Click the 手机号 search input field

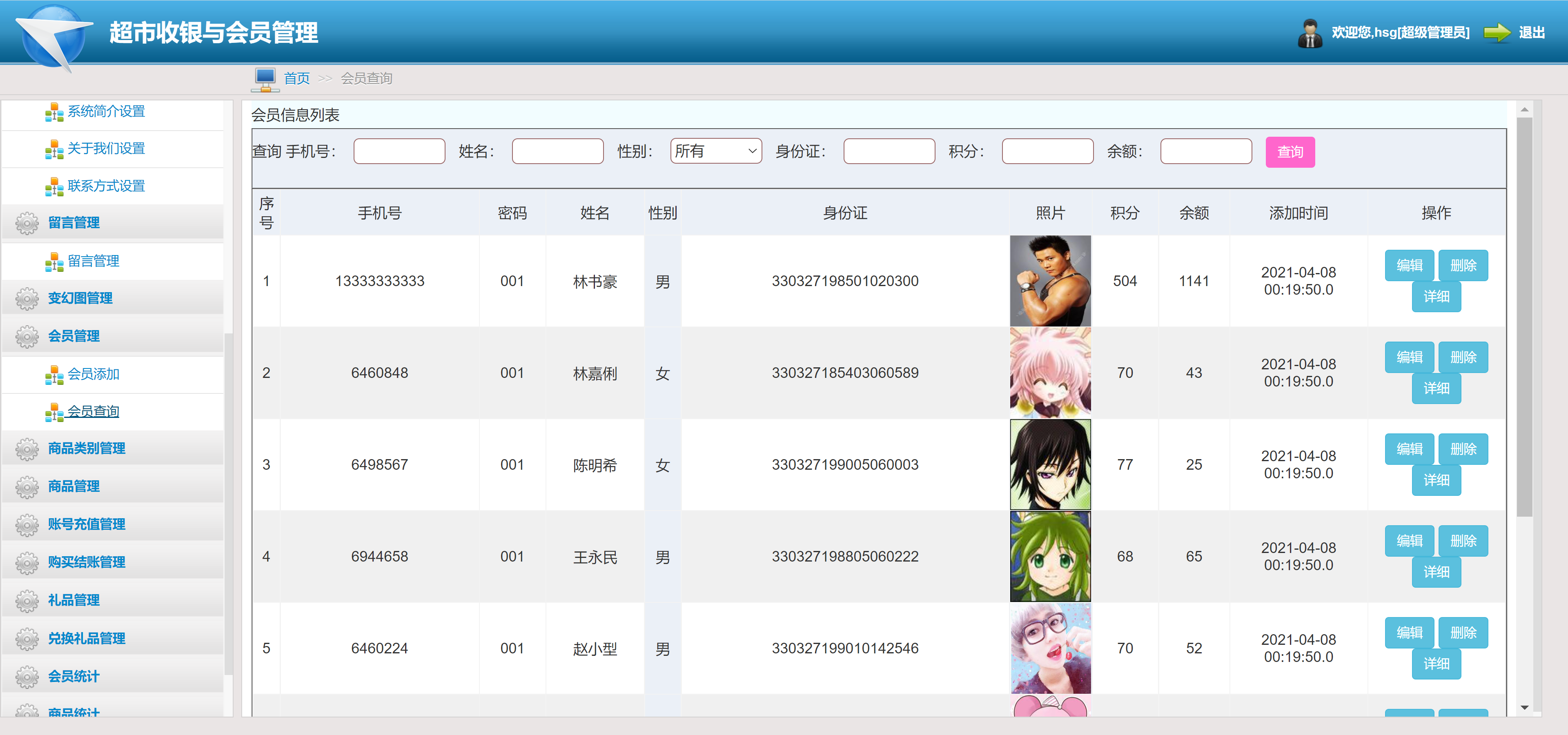coord(399,151)
